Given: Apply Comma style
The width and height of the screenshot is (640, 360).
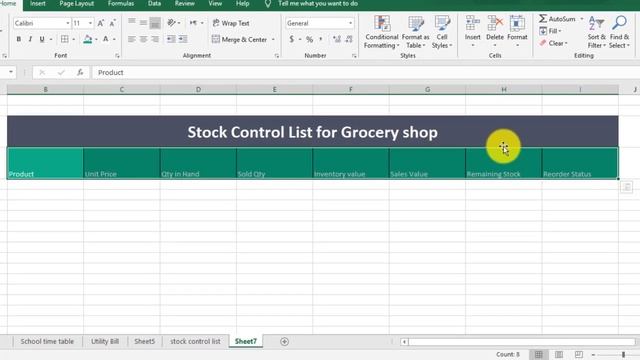Looking at the screenshot, I should click(321, 39).
